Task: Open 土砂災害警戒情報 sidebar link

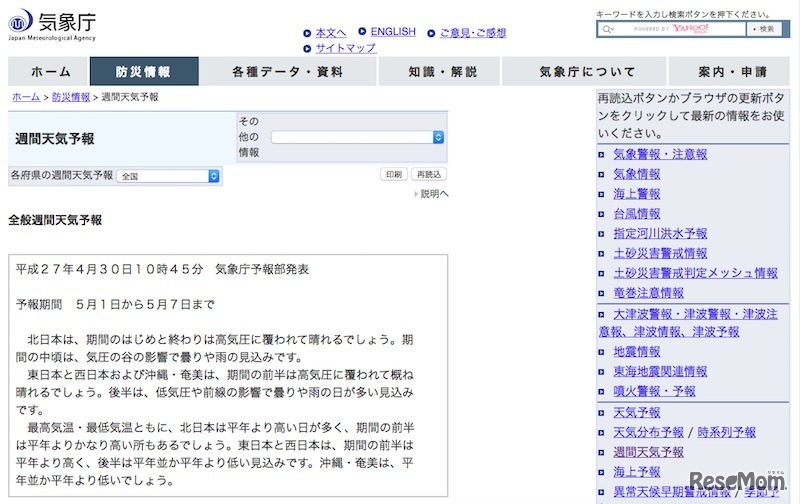Action: point(660,254)
